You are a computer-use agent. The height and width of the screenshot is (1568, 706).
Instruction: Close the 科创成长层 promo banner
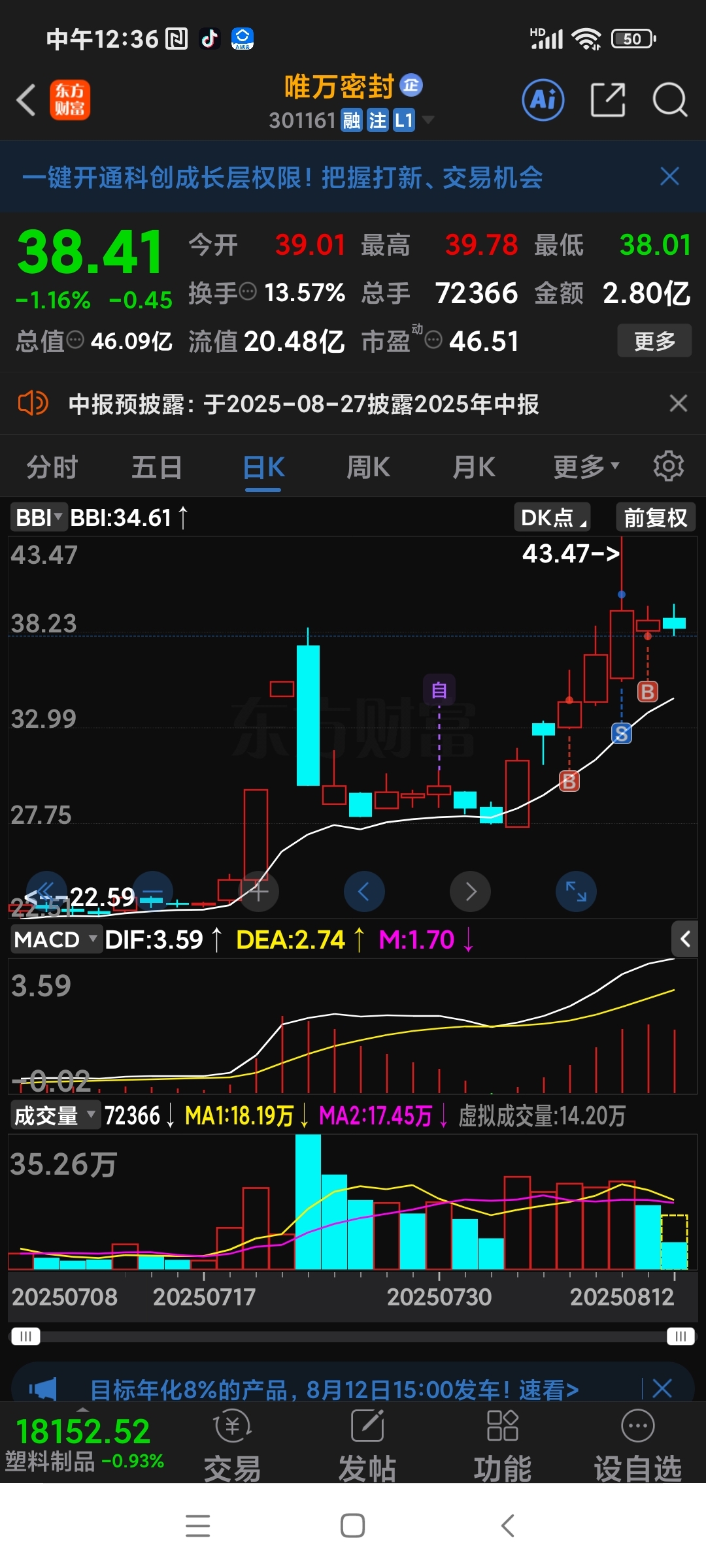(x=669, y=176)
